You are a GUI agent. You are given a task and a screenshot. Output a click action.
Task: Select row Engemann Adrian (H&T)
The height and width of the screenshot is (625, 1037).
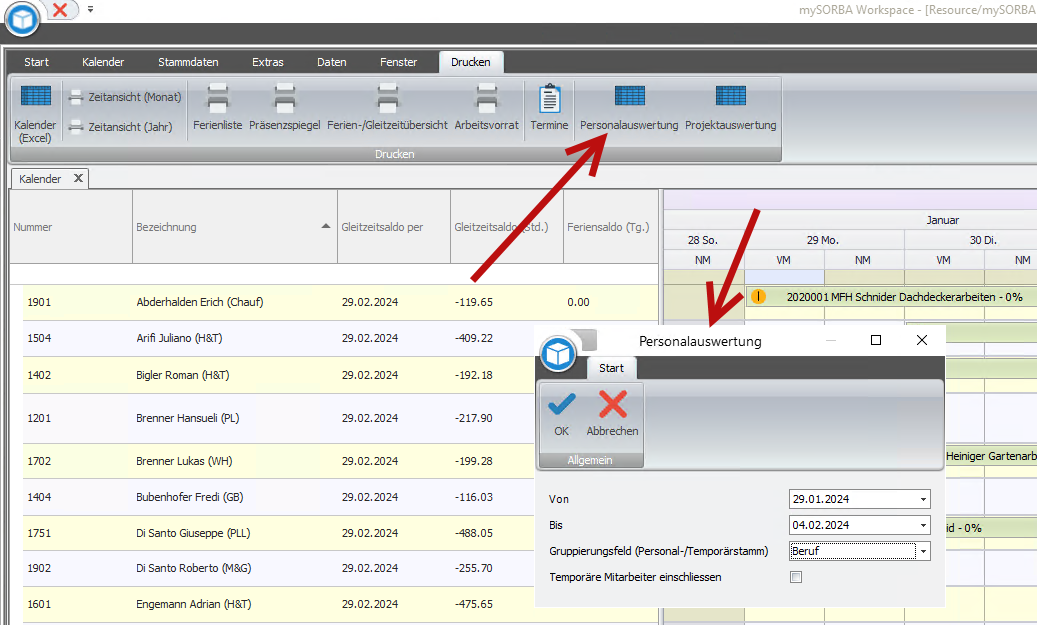278,604
